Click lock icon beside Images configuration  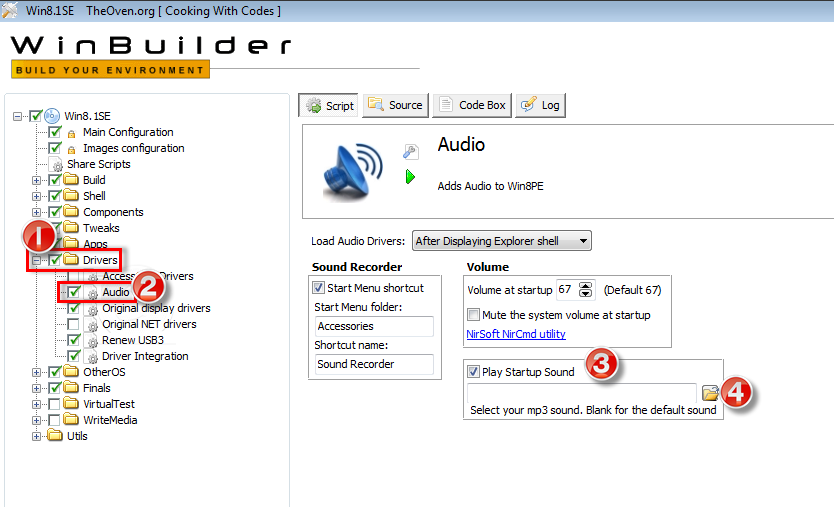[x=71, y=149]
